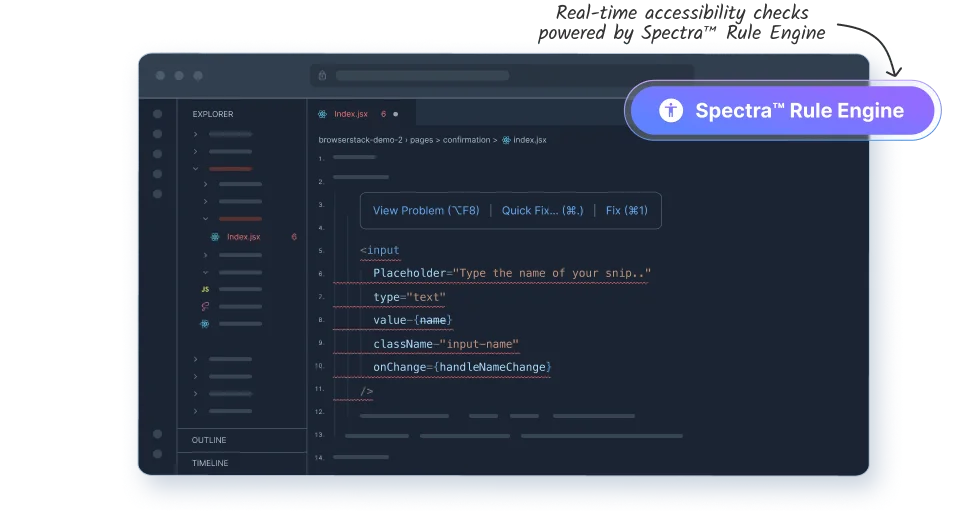Click Fix (⌘1) action
This screenshot has height=511, width=980.
(627, 211)
